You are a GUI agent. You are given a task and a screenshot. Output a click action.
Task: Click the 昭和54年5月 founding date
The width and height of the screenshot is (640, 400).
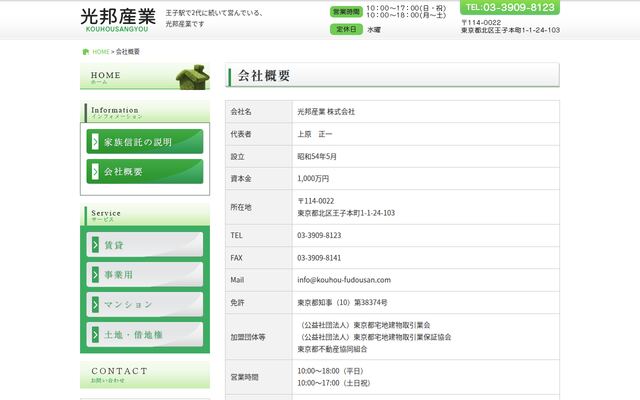point(317,156)
